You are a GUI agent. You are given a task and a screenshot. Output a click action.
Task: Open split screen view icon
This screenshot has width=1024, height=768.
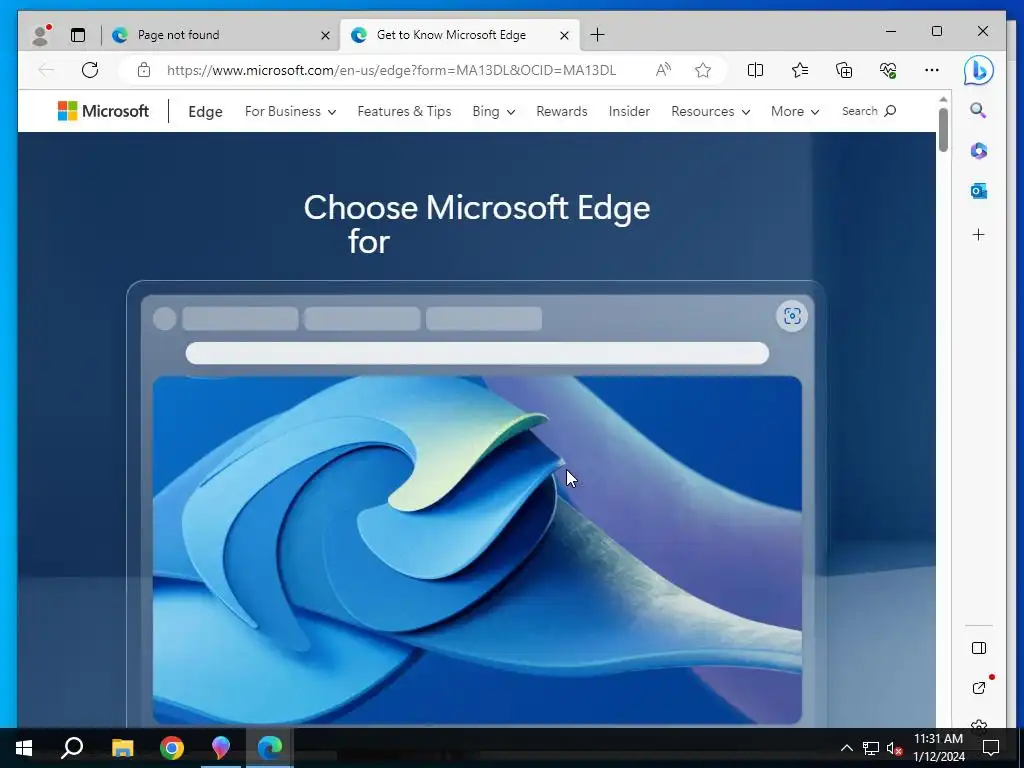[x=755, y=70]
